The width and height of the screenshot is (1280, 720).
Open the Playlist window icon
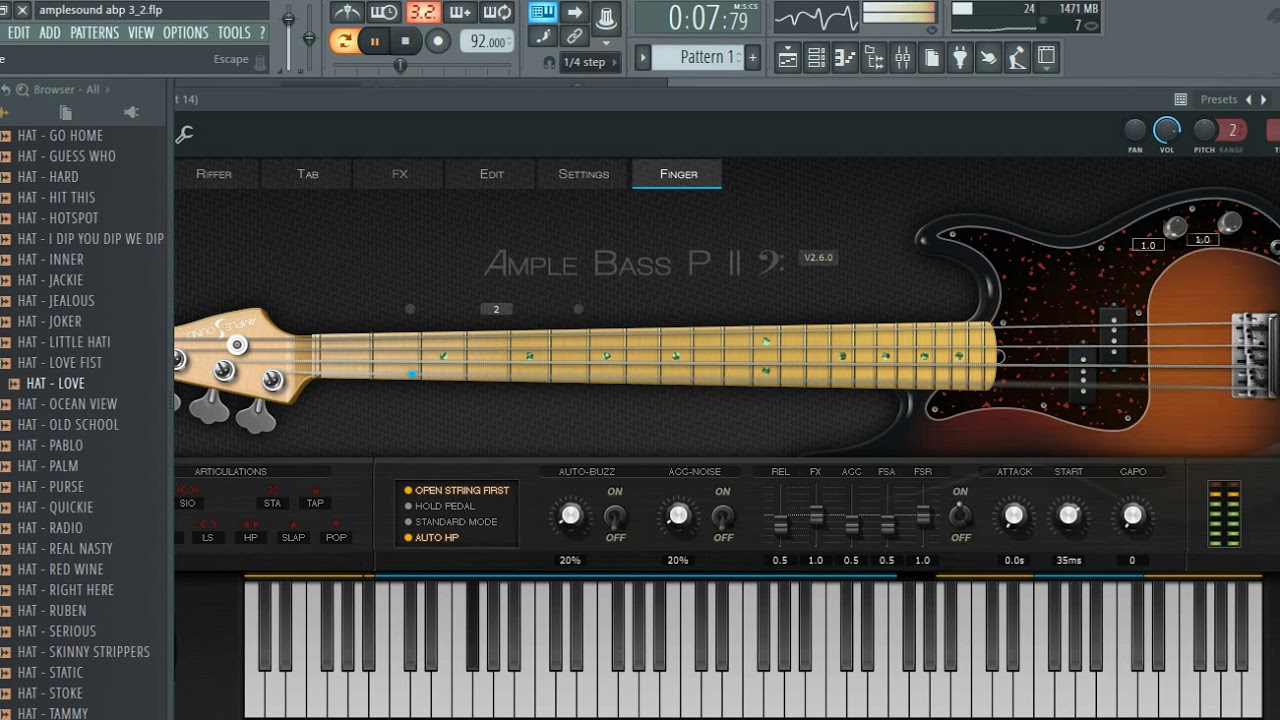pyautogui.click(x=788, y=58)
